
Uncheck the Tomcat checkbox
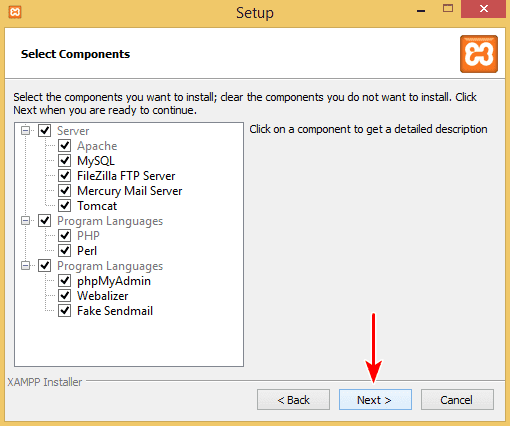(x=65, y=206)
